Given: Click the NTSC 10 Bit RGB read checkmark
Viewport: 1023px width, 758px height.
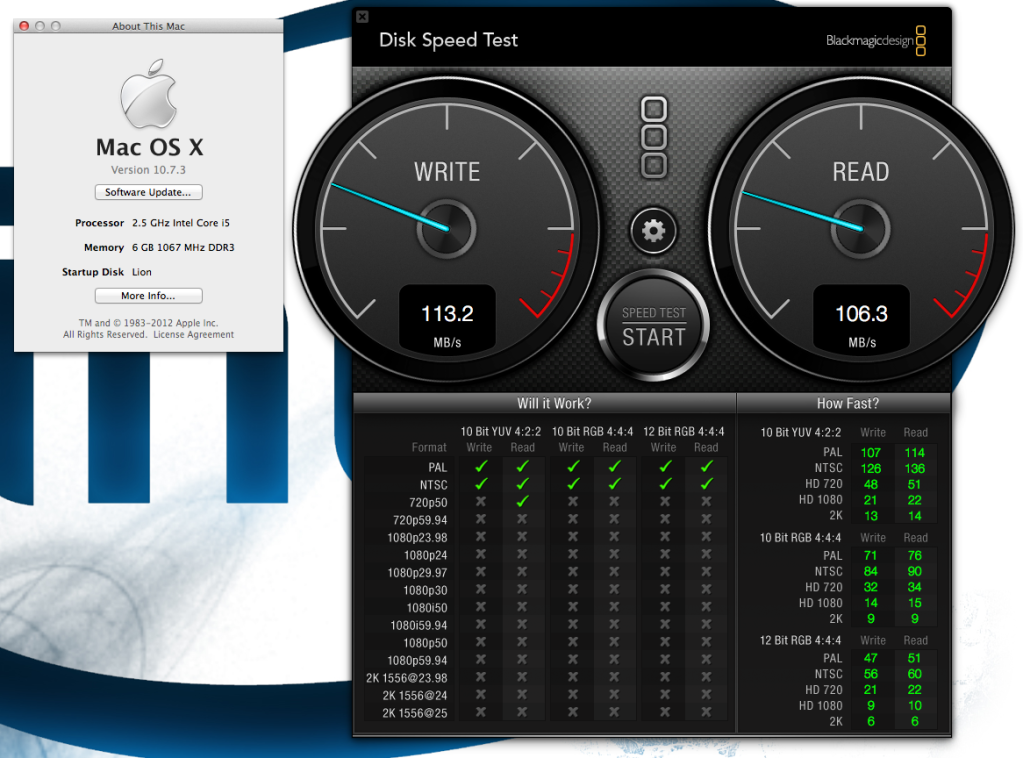Looking at the screenshot, I should coord(614,484).
